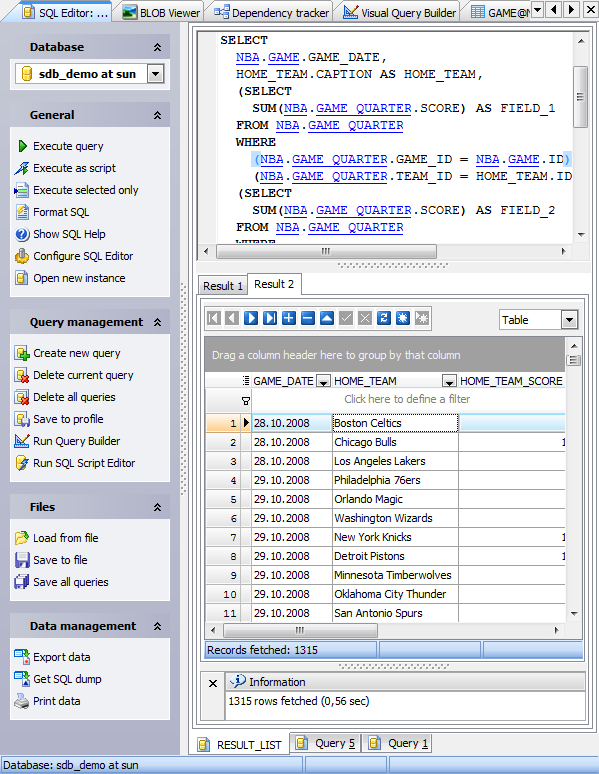Collapse the General panel section

(x=158, y=116)
